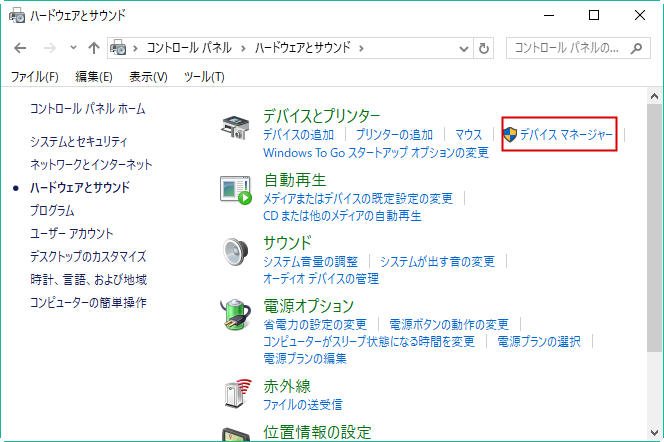Open サウンド heading link

(x=287, y=243)
